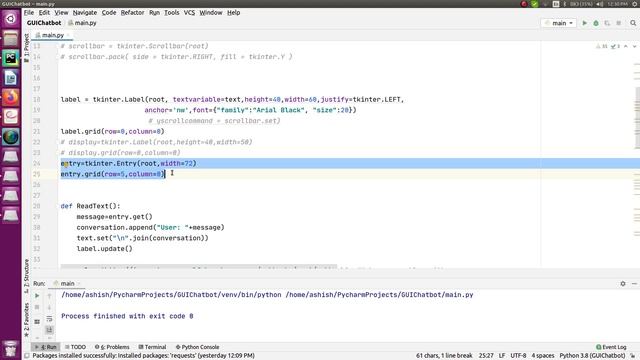The height and width of the screenshot is (360, 640).
Task: Open the File menu
Action: tap(29, 13)
